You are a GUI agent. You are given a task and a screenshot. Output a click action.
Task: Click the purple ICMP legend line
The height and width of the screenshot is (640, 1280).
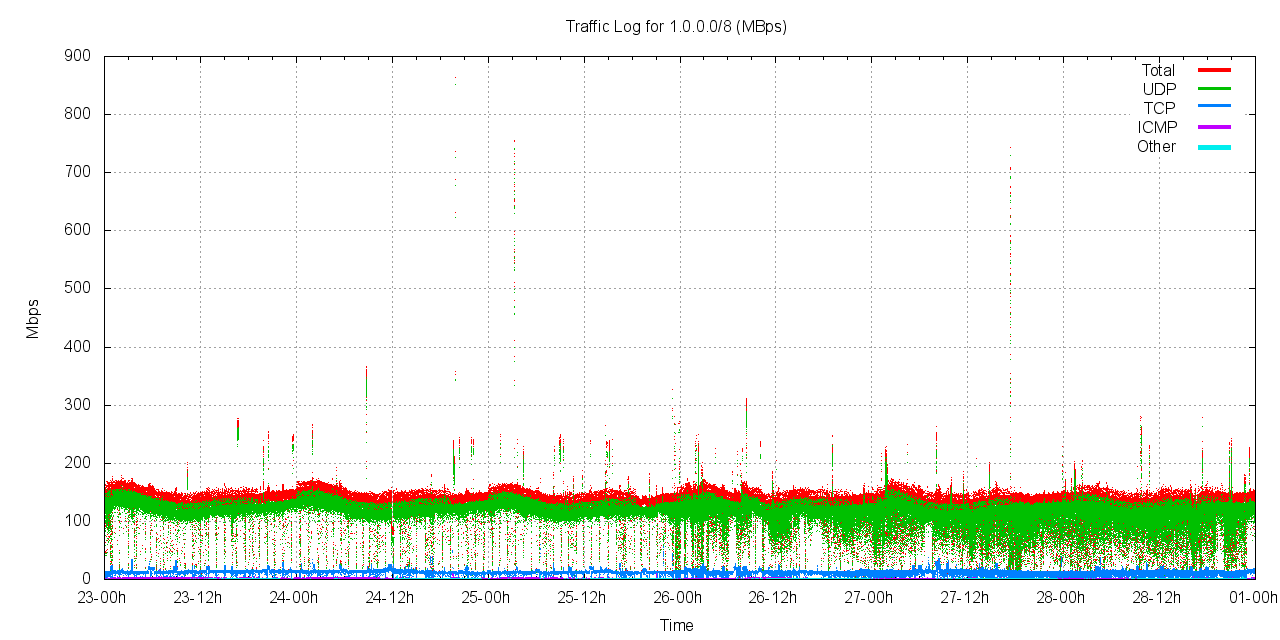point(1214,127)
